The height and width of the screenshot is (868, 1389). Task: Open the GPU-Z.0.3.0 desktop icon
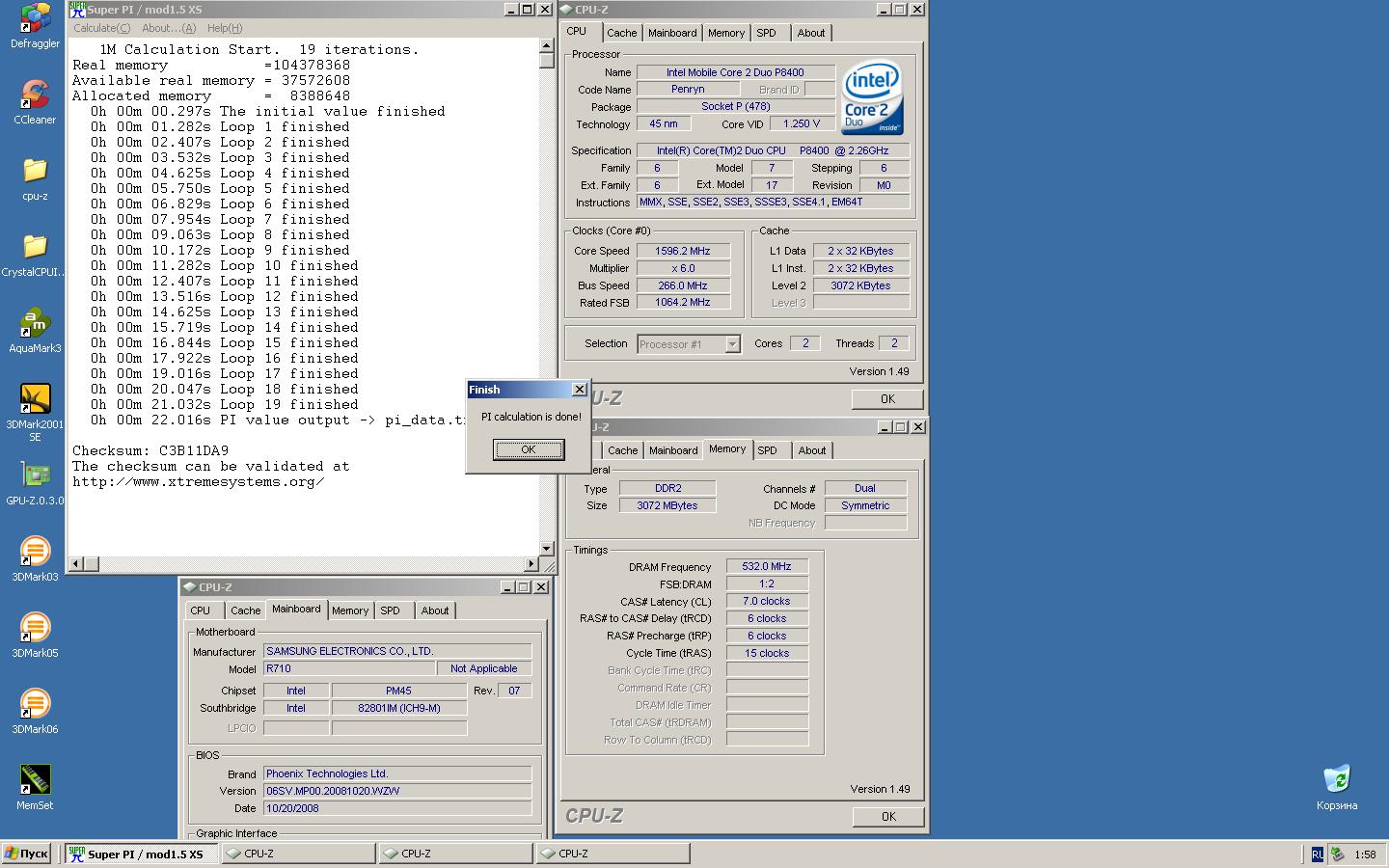pyautogui.click(x=35, y=484)
